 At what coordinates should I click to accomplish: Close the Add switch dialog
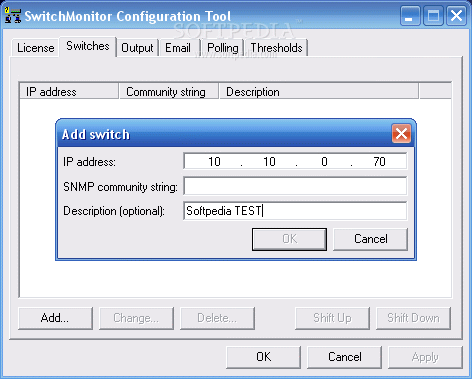click(x=401, y=134)
